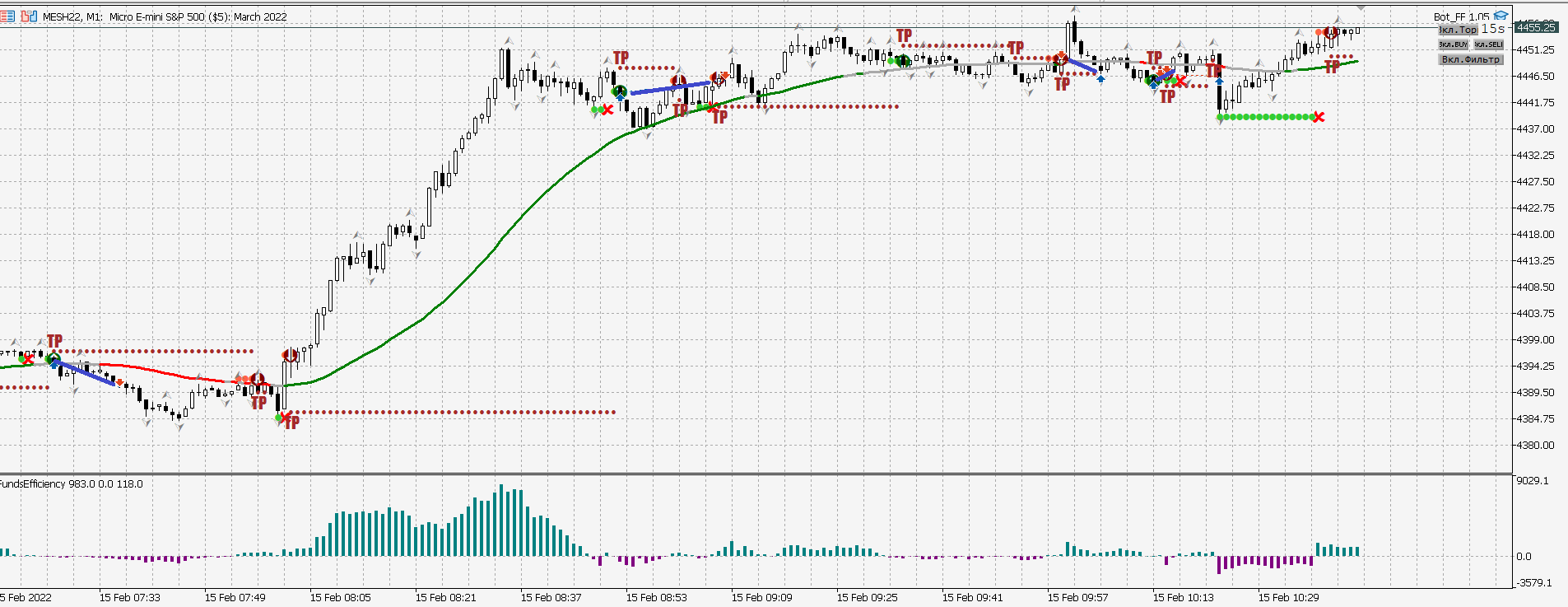Click the 15 Feb 09:41 time label

(973, 597)
